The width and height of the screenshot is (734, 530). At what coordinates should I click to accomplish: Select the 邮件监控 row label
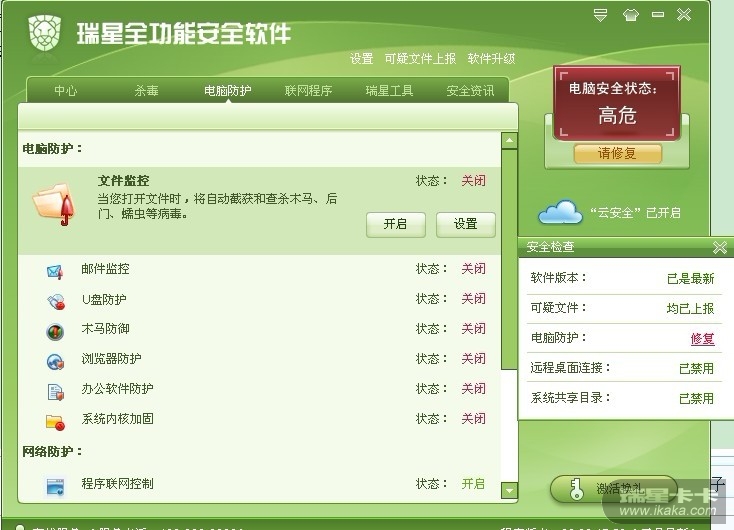tap(105, 269)
